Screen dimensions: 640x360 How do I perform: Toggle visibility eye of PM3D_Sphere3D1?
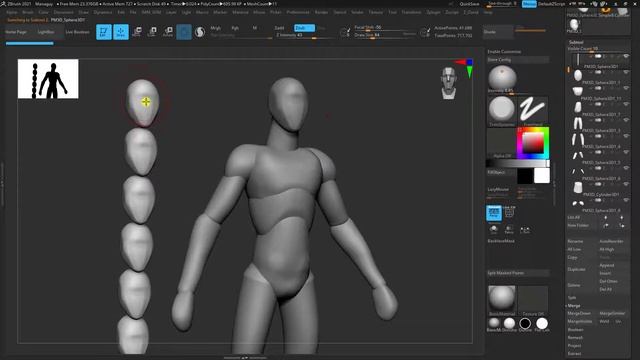click(626, 56)
